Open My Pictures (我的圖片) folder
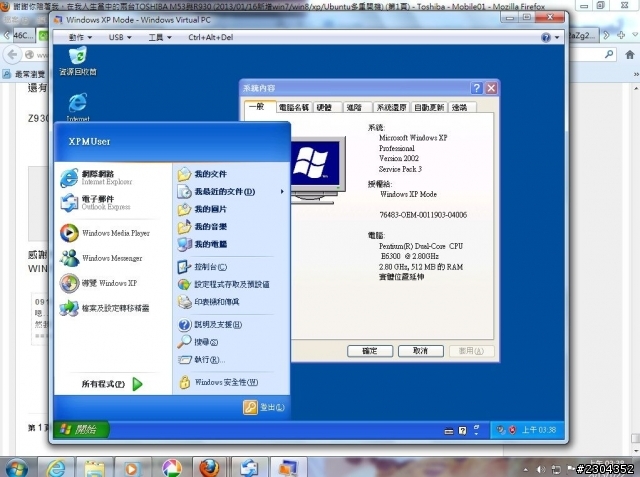 [x=202, y=209]
